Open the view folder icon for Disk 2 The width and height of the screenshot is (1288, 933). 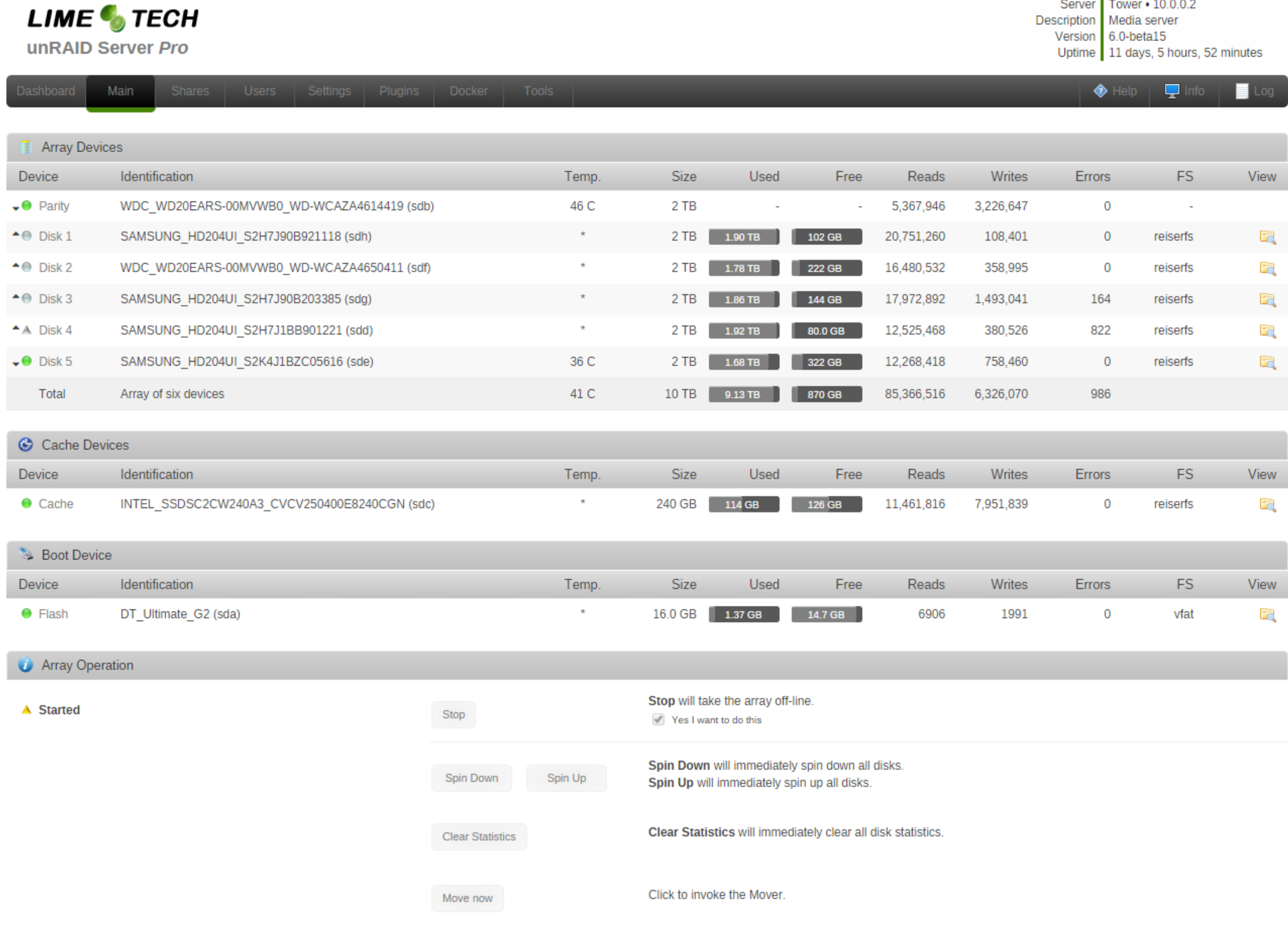coord(1267,268)
